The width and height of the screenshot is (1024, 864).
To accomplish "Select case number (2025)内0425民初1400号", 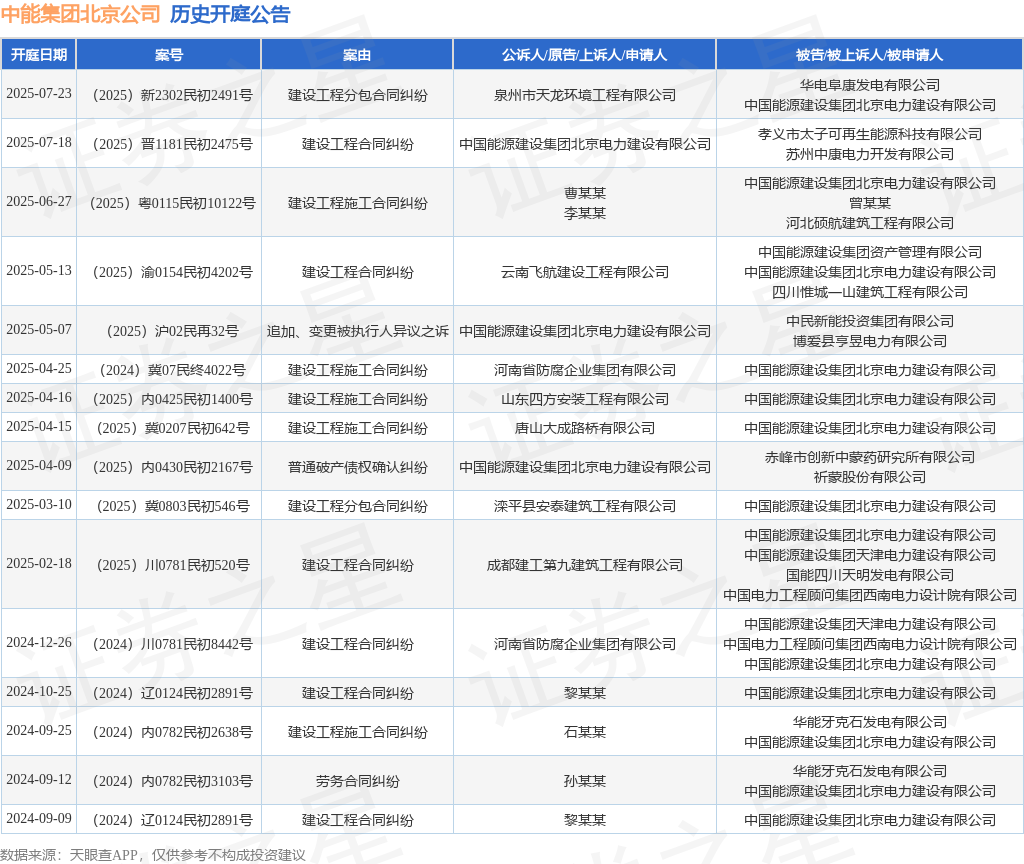I will click(x=172, y=399).
